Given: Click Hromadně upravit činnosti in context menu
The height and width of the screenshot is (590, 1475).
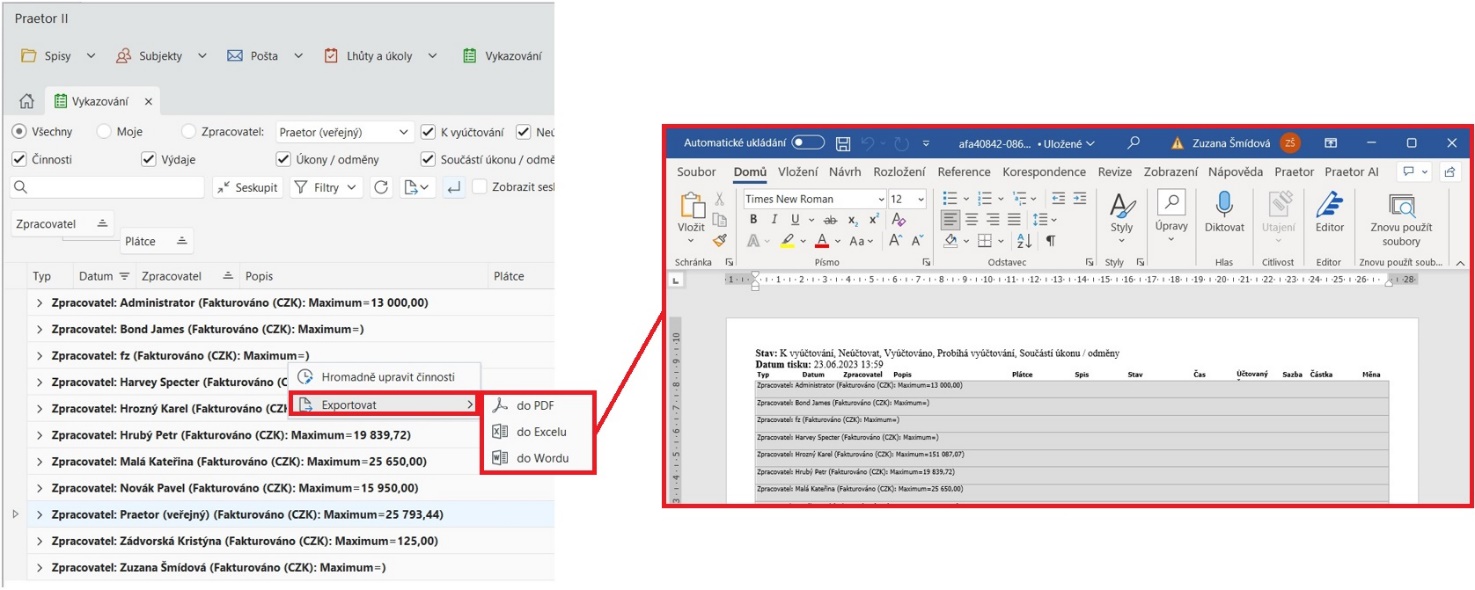Looking at the screenshot, I should (x=387, y=377).
